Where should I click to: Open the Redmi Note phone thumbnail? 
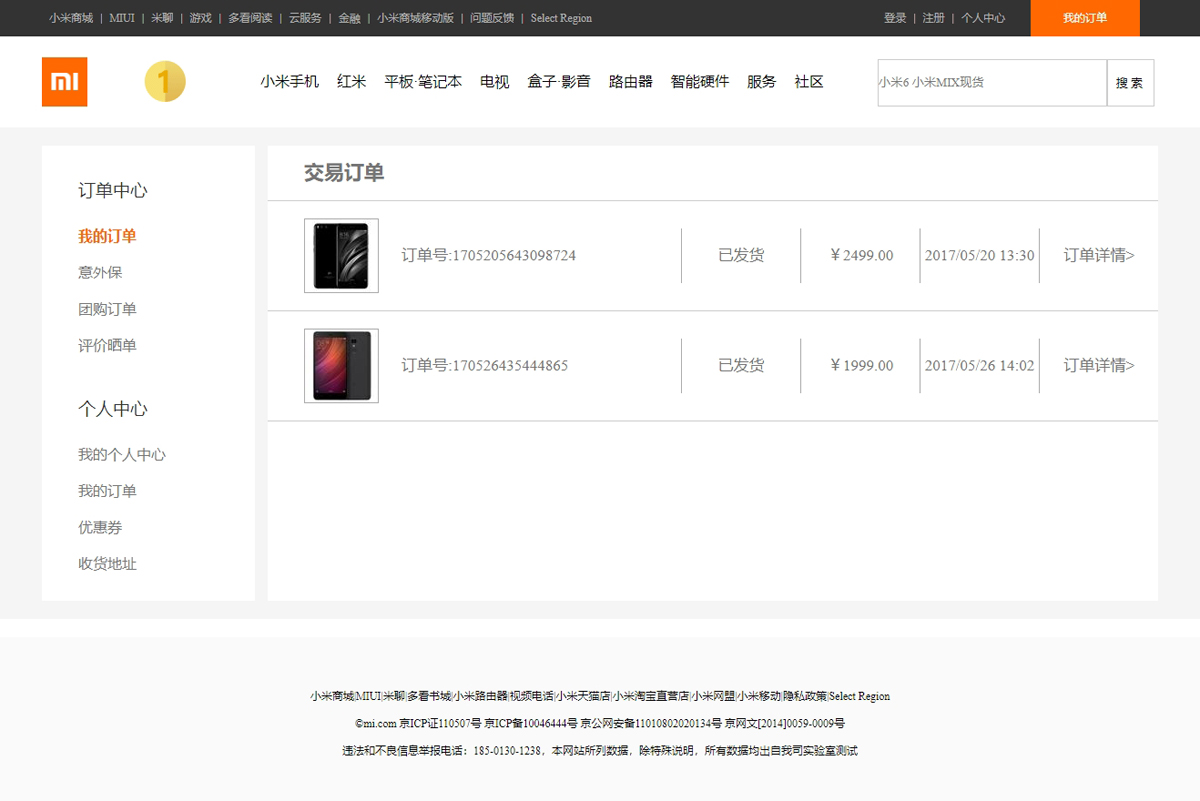pyautogui.click(x=341, y=365)
